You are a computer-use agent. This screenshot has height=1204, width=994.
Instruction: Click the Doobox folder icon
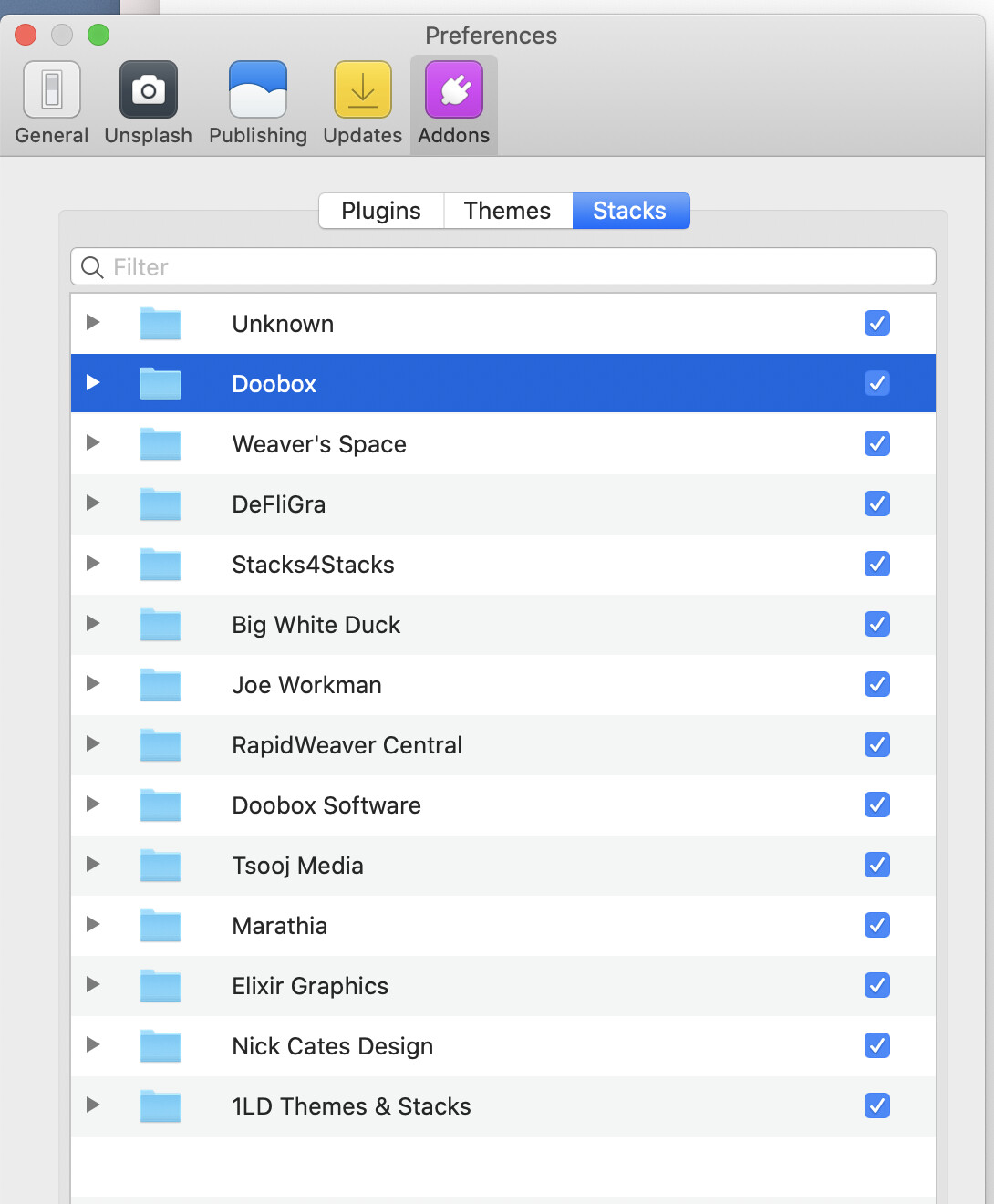160,383
